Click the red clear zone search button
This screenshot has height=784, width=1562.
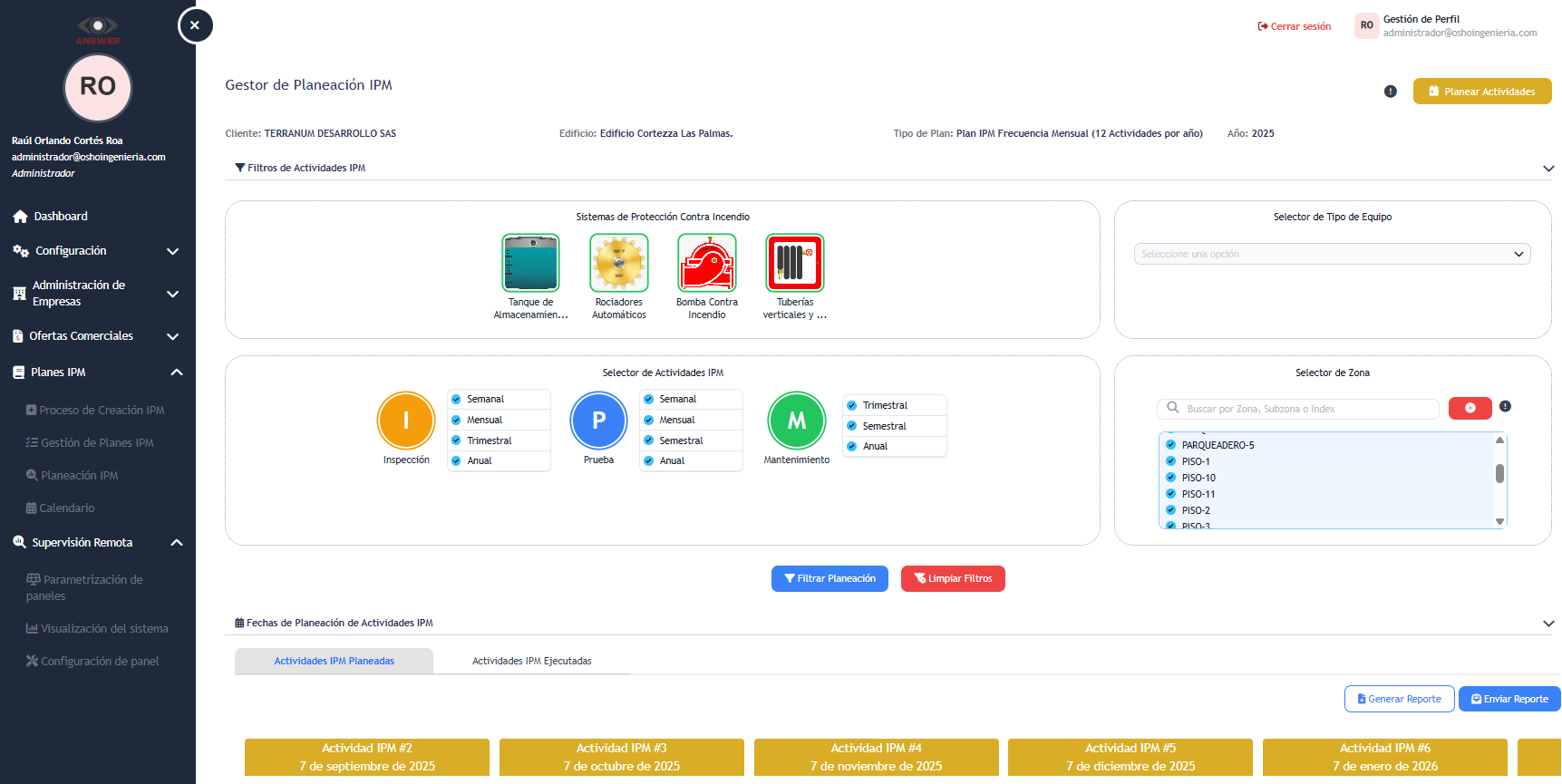click(1470, 408)
